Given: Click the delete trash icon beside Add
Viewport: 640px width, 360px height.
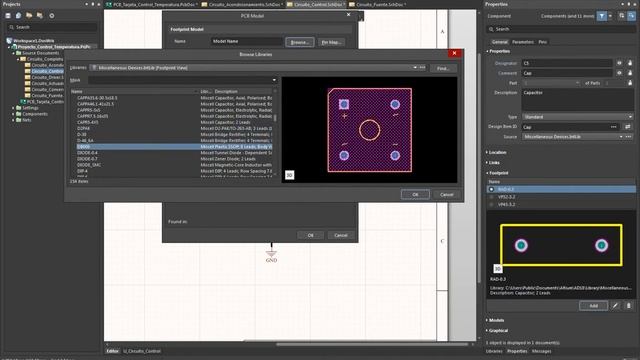Looking at the screenshot, I should 629,306.
